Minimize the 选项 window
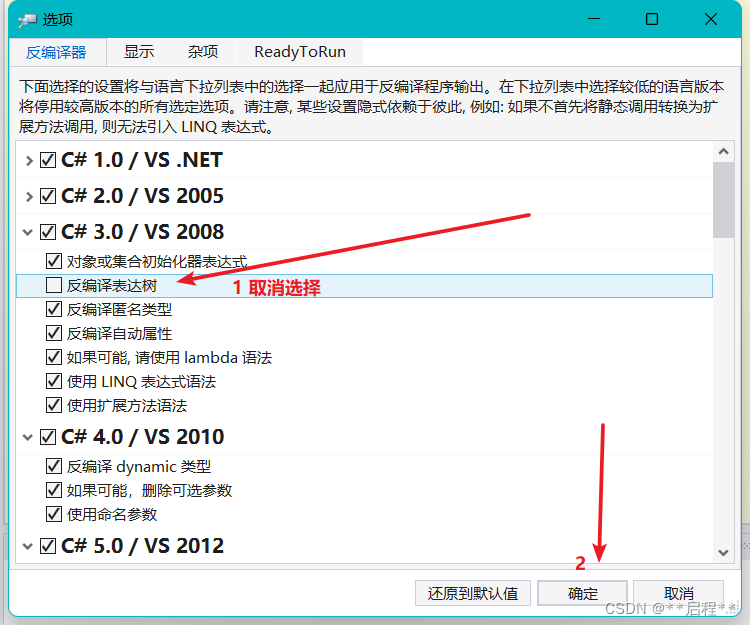This screenshot has width=750, height=625. click(x=594, y=19)
